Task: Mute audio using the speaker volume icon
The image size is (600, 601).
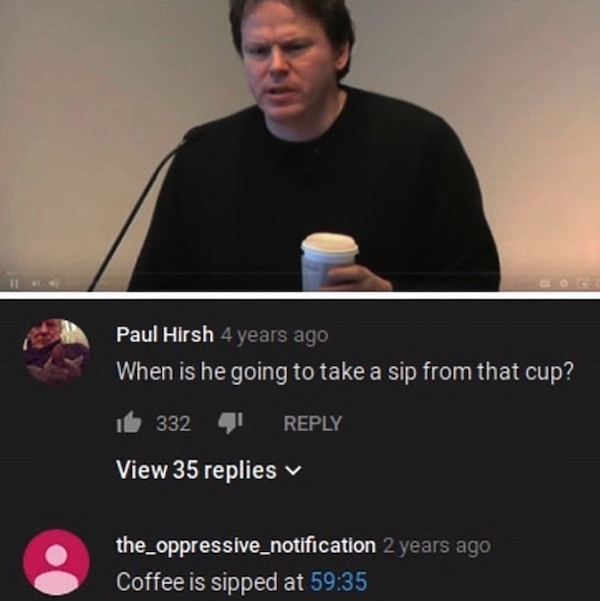Action: click(54, 284)
